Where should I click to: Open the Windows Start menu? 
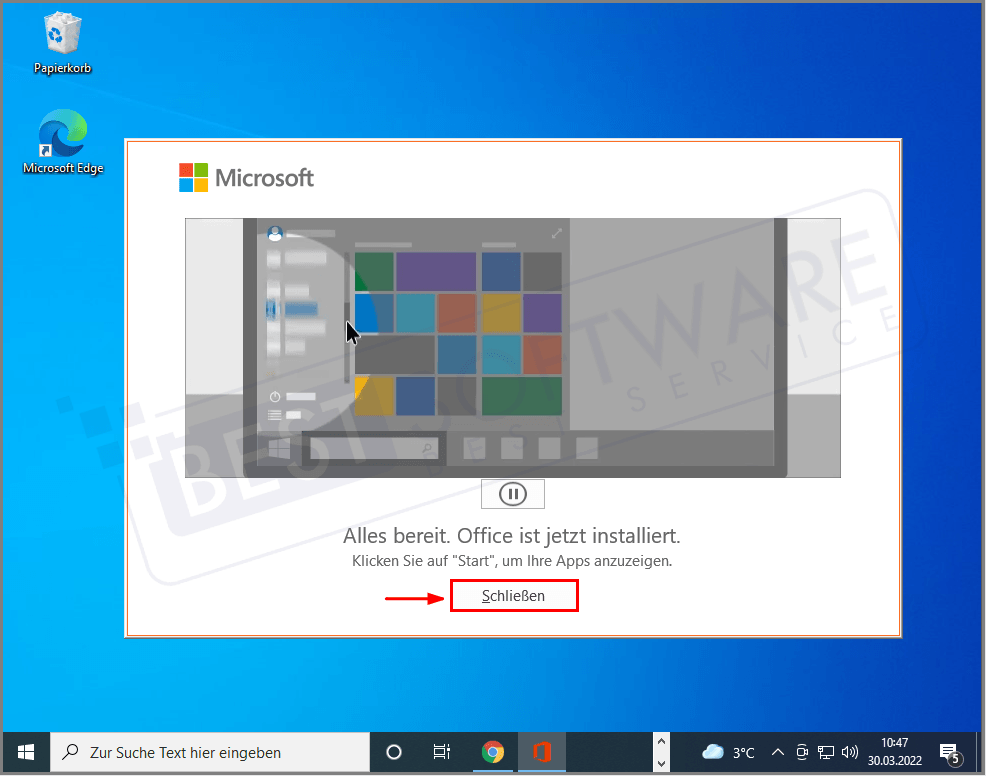(x=26, y=752)
